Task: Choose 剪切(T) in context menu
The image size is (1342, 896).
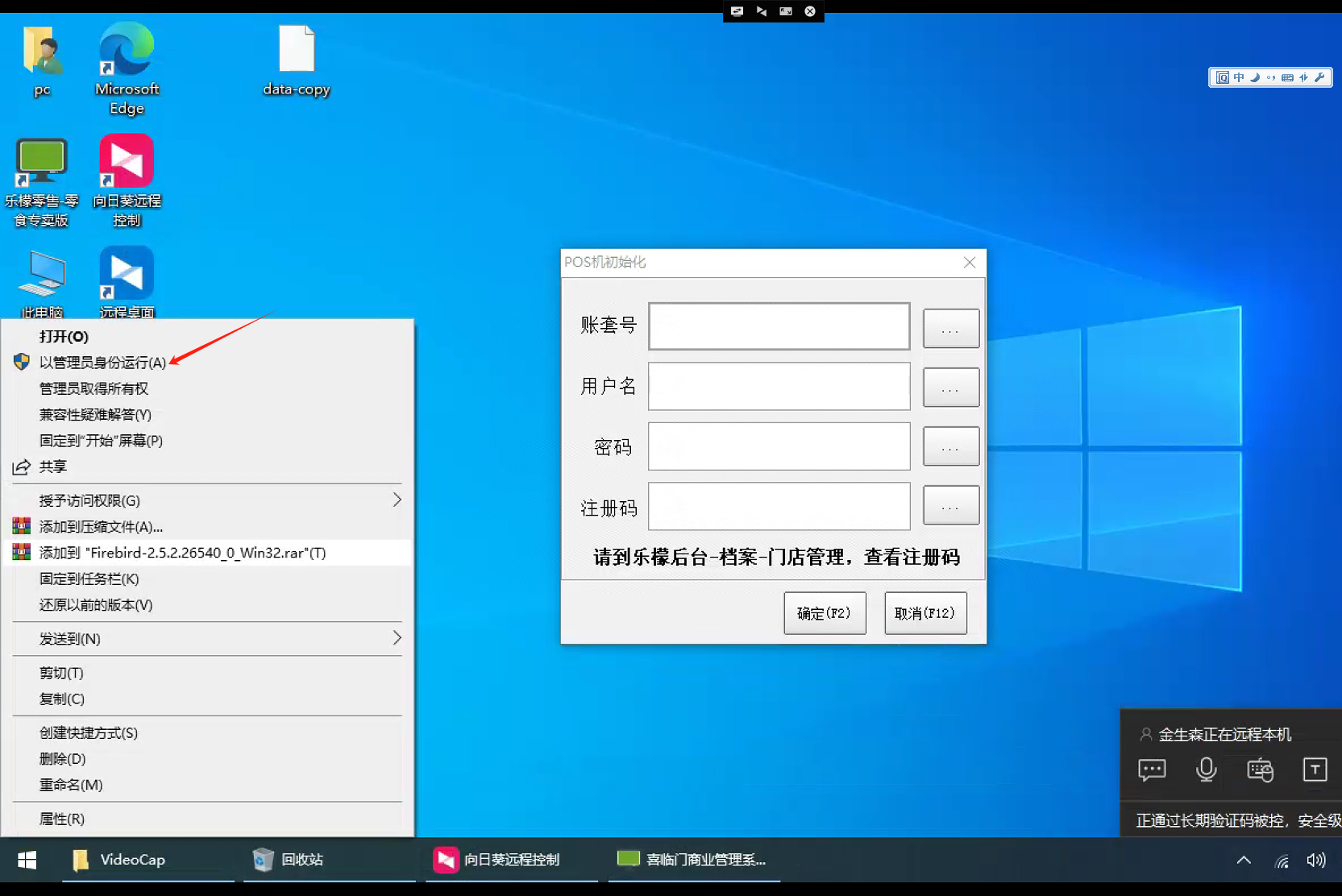Action: [207, 673]
